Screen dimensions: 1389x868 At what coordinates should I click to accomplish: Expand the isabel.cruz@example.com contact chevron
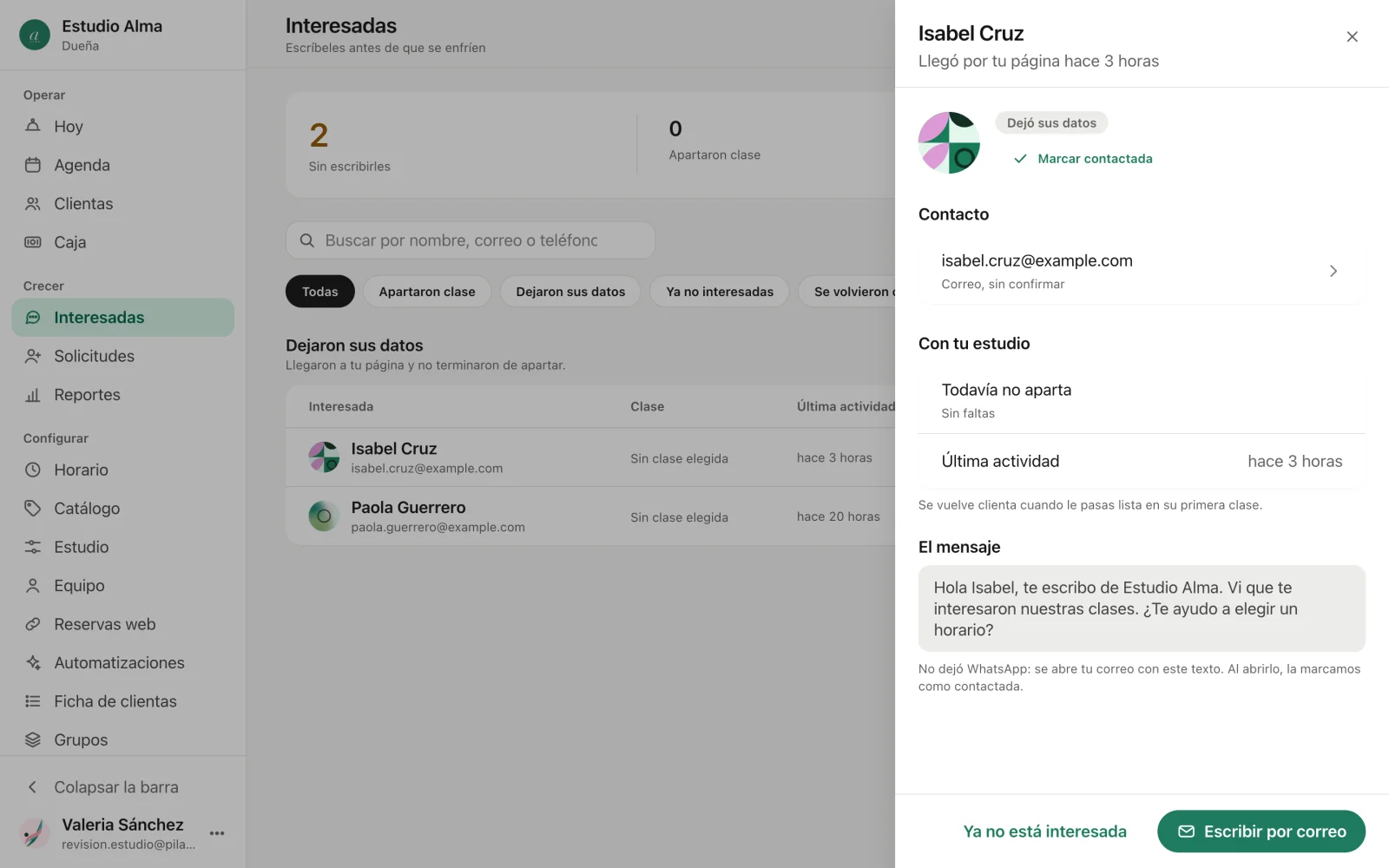(1333, 271)
